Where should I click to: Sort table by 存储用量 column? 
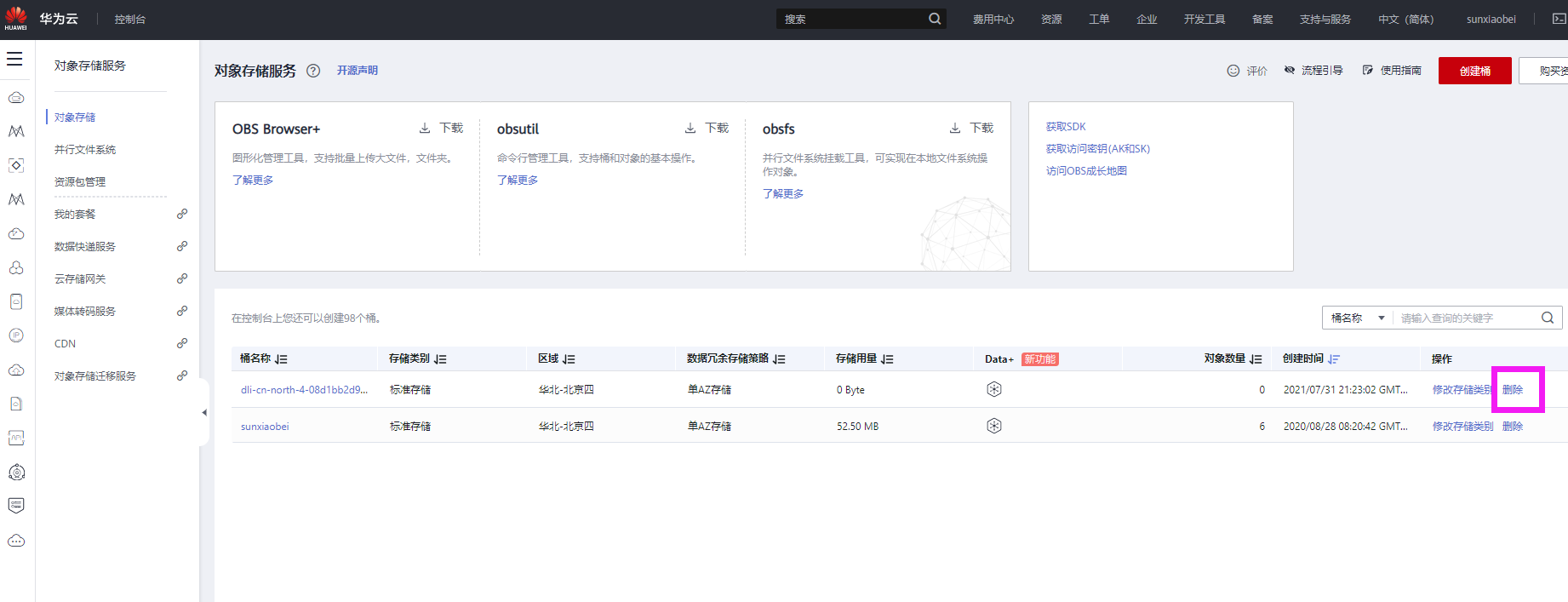(x=887, y=359)
